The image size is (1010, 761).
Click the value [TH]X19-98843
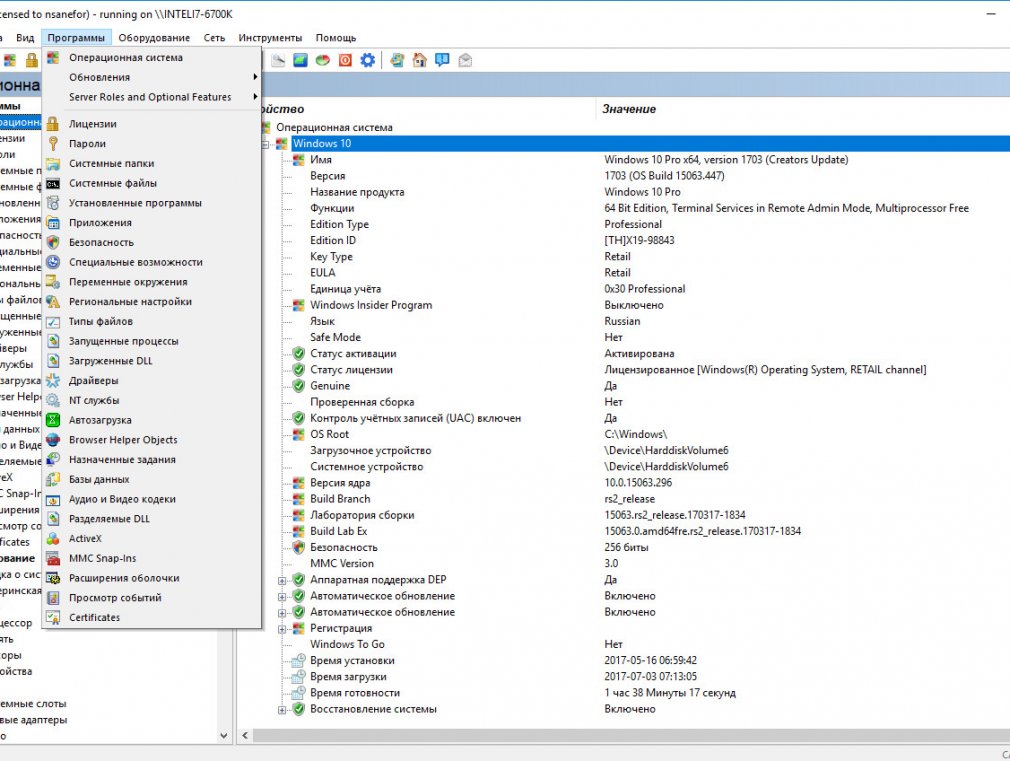639,240
